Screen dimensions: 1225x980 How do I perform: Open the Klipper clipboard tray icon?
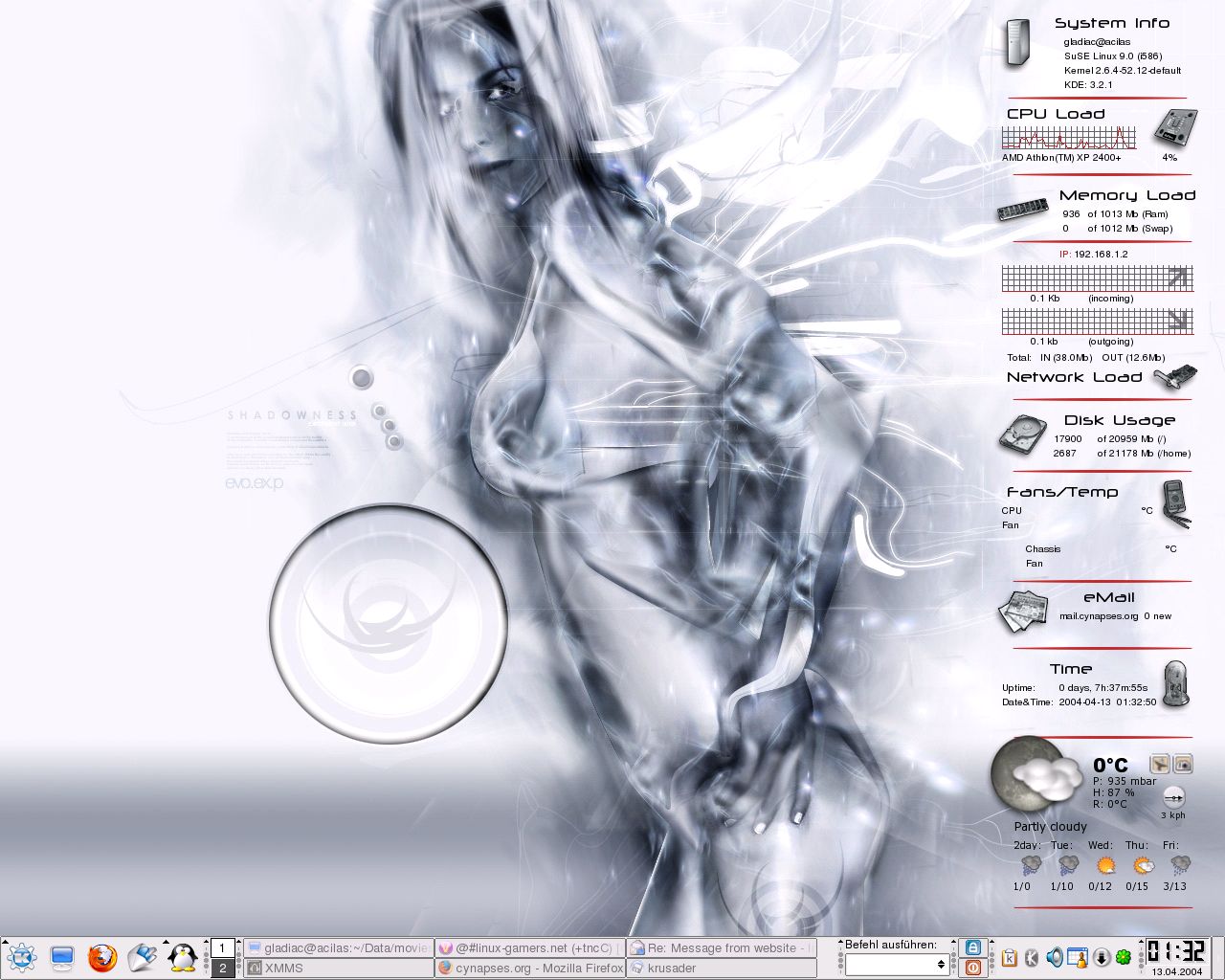point(1009,957)
